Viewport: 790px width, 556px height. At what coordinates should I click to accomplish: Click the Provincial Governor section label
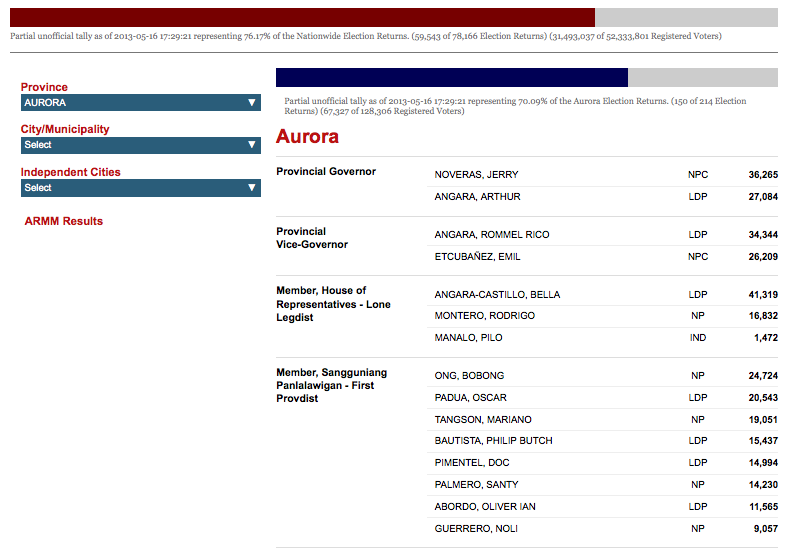[326, 172]
